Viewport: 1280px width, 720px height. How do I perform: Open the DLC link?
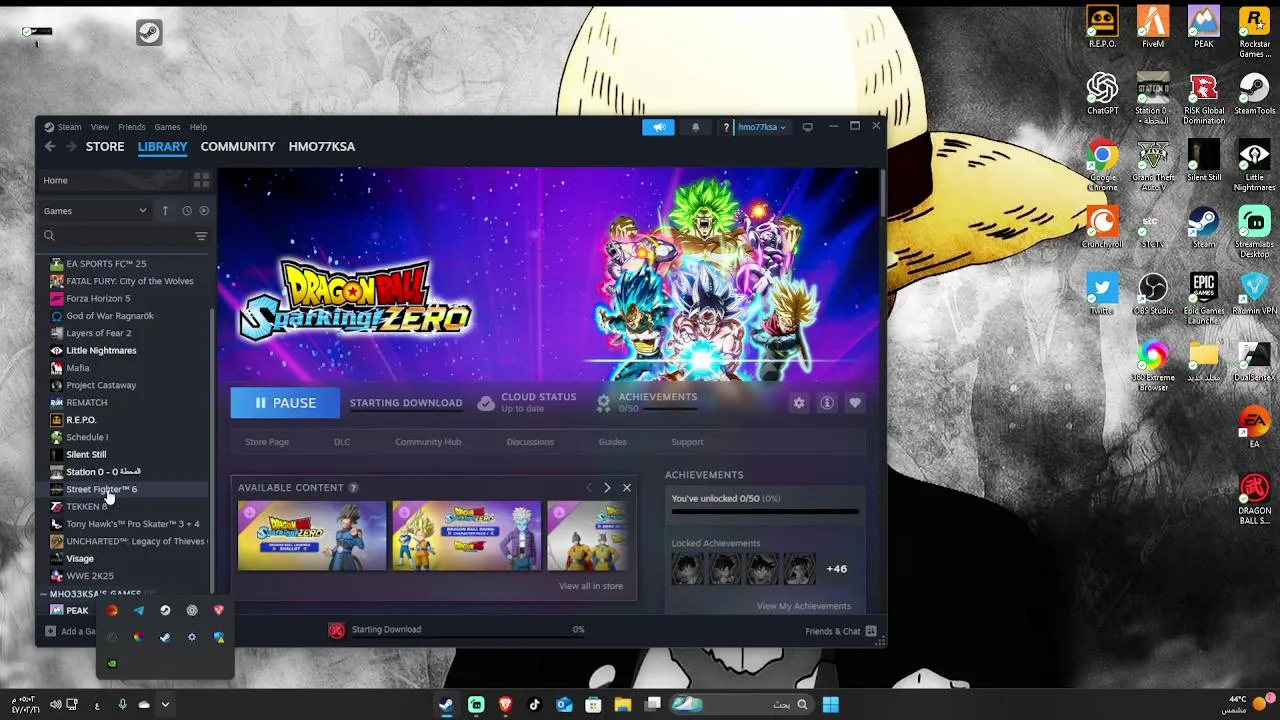point(342,442)
